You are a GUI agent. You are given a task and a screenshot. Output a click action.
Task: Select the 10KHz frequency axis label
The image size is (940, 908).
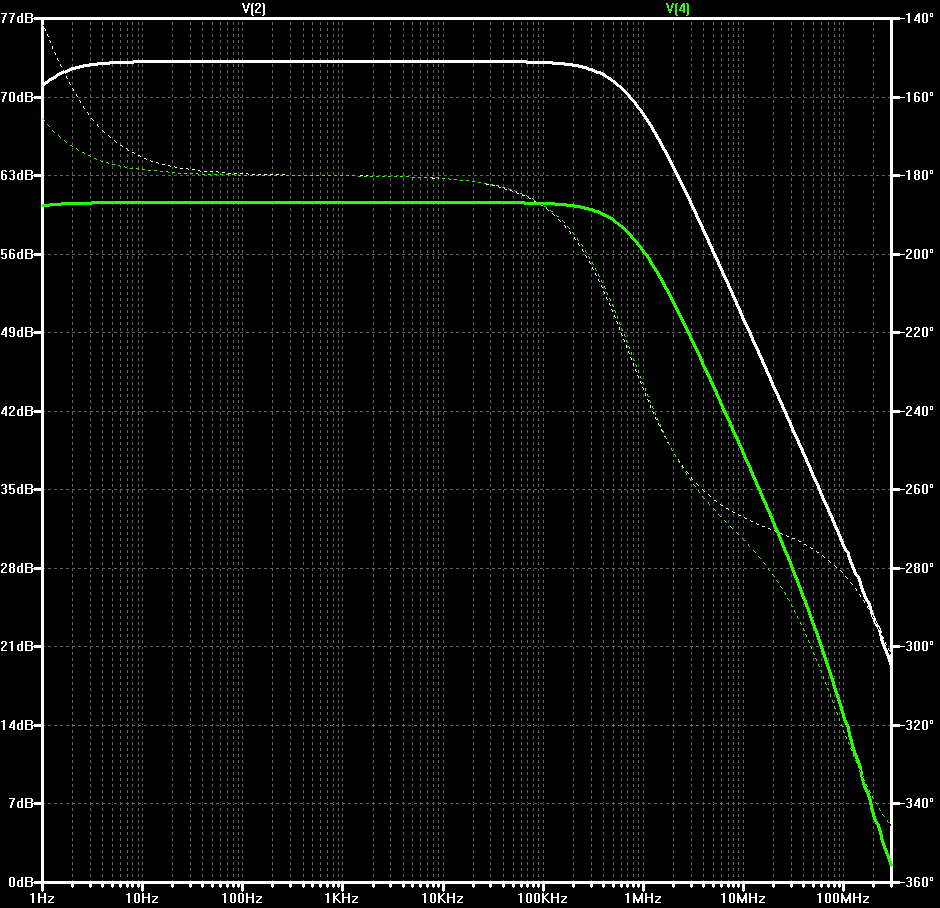click(x=442, y=898)
